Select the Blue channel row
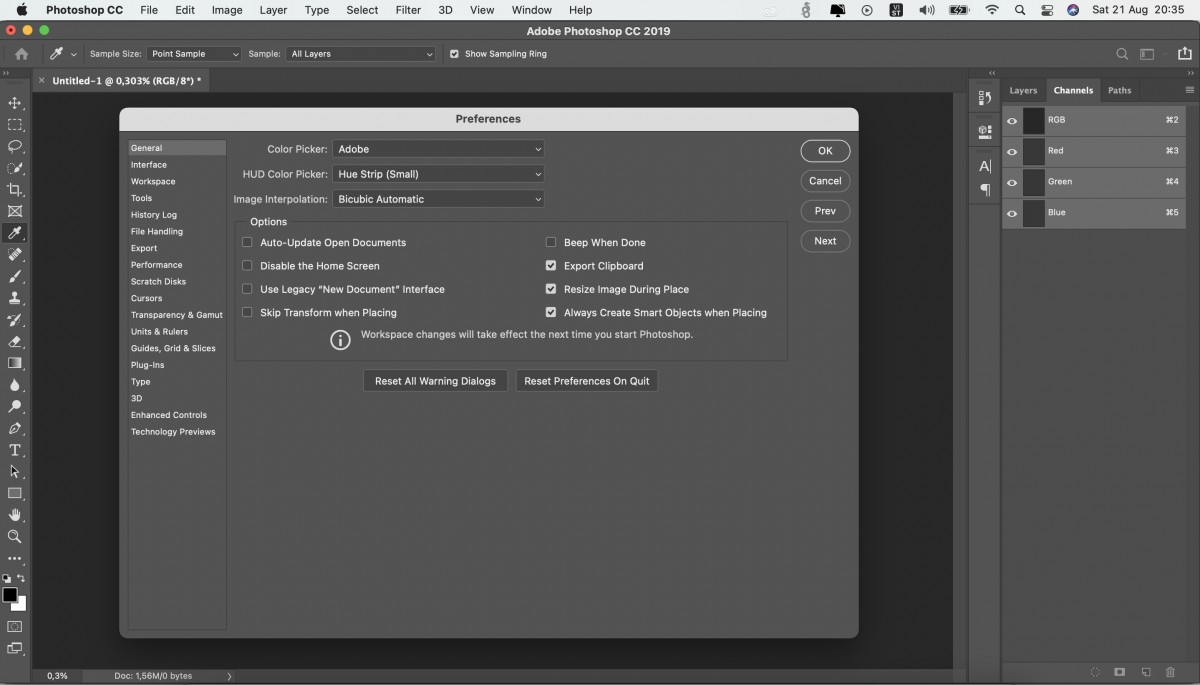 1093,213
